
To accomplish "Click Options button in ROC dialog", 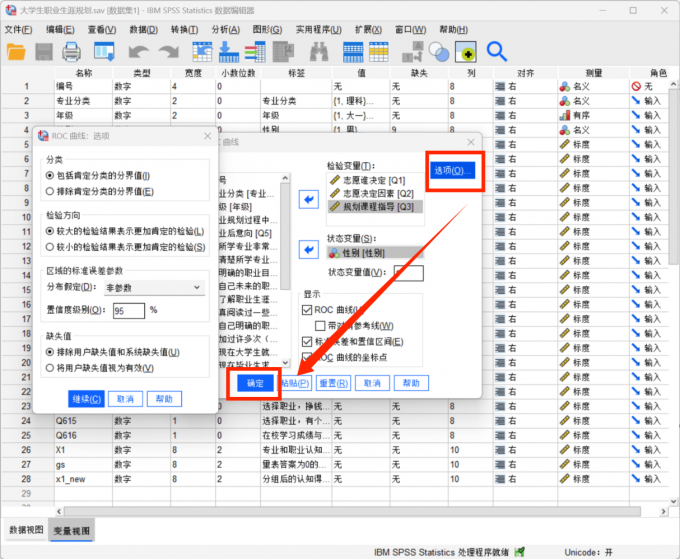I will pos(452,170).
